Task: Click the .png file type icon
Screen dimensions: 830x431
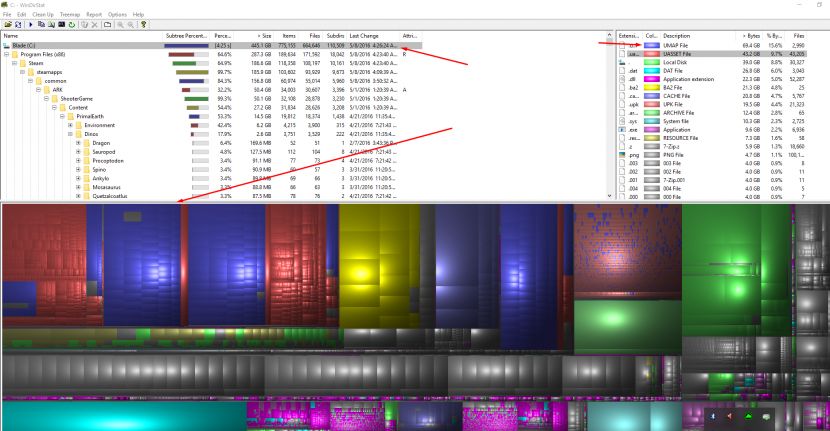Action: (x=622, y=155)
